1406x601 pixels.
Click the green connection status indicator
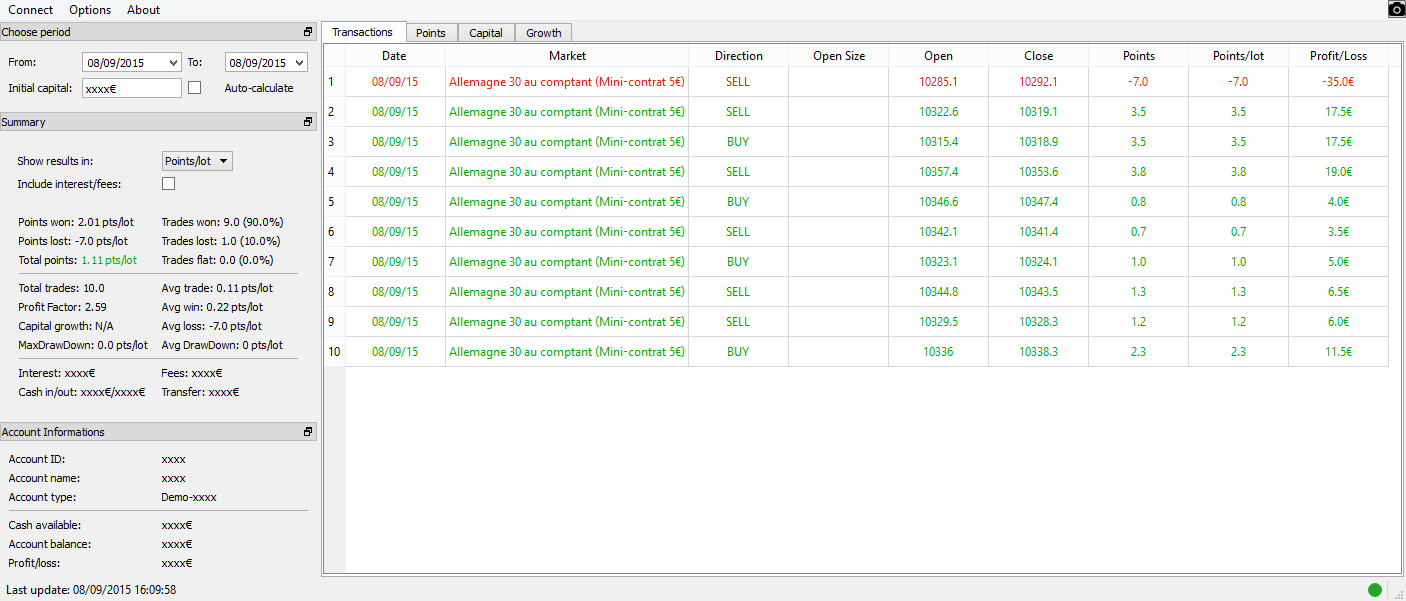pos(1374,590)
